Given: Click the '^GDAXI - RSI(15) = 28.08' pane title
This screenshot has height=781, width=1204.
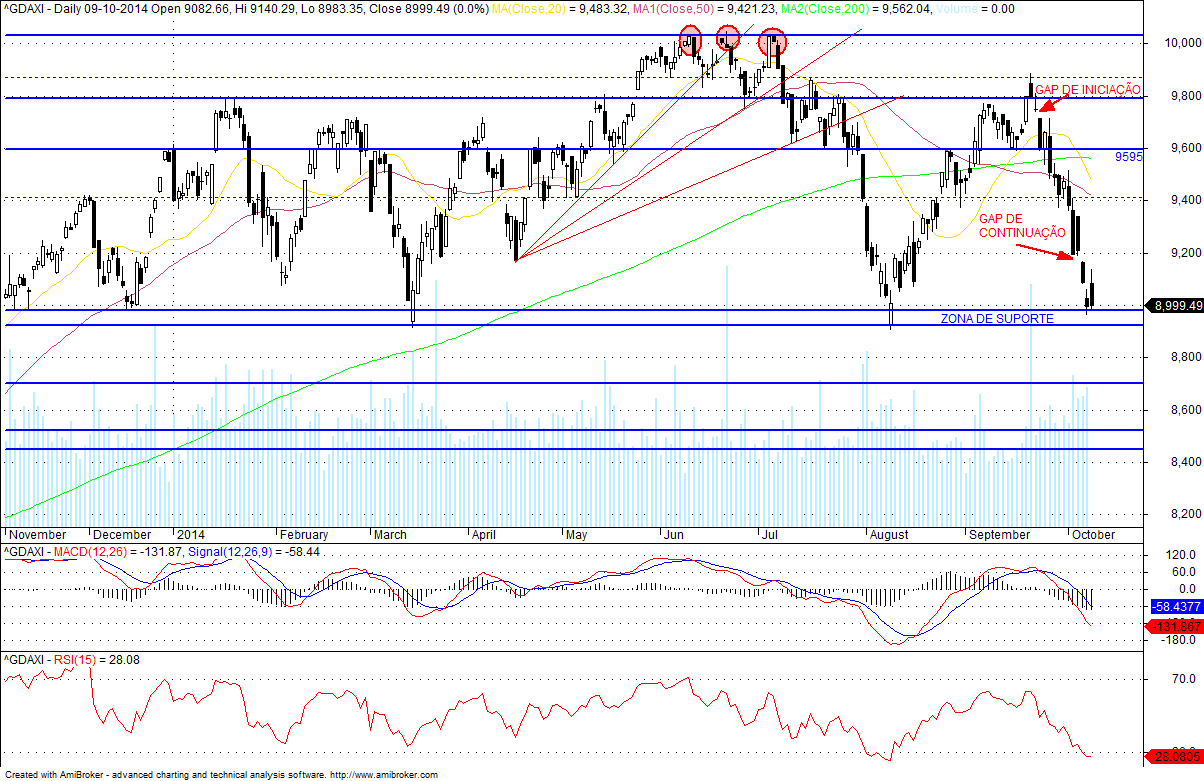Looking at the screenshot, I should 71,660.
